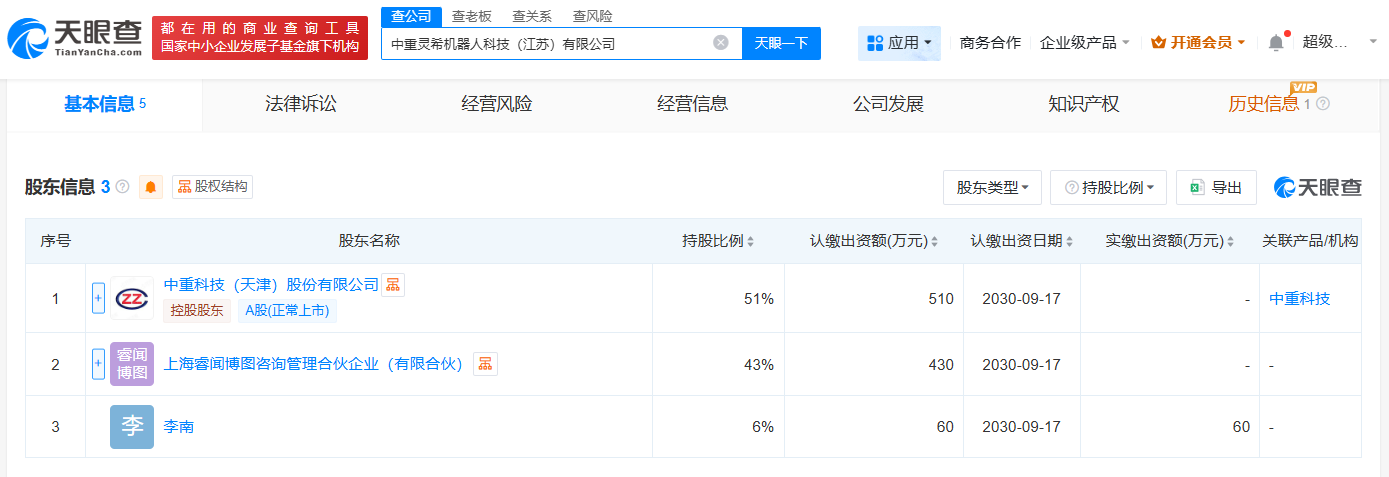Click into the company search input field
This screenshot has width=1389, height=477.
(545, 43)
